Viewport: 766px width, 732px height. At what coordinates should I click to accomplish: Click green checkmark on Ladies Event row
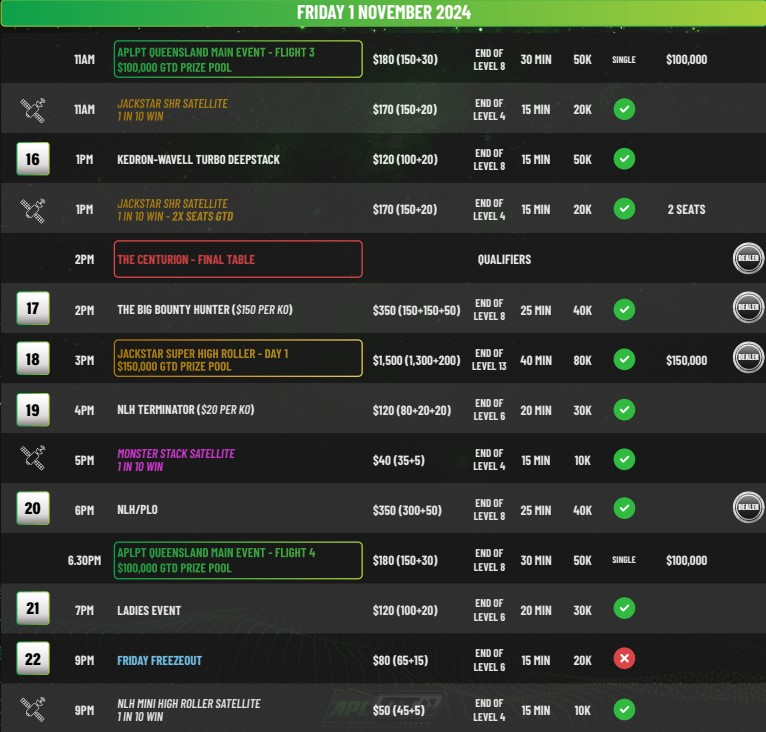[x=624, y=609]
